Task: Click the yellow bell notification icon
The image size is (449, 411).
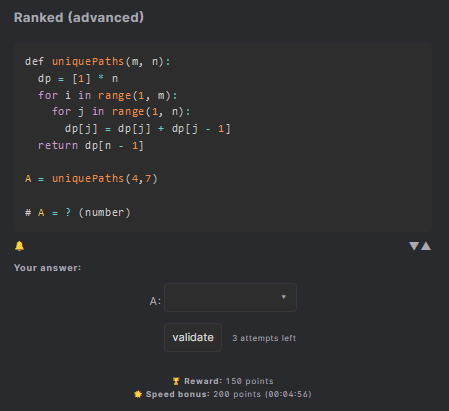Action: (19, 246)
